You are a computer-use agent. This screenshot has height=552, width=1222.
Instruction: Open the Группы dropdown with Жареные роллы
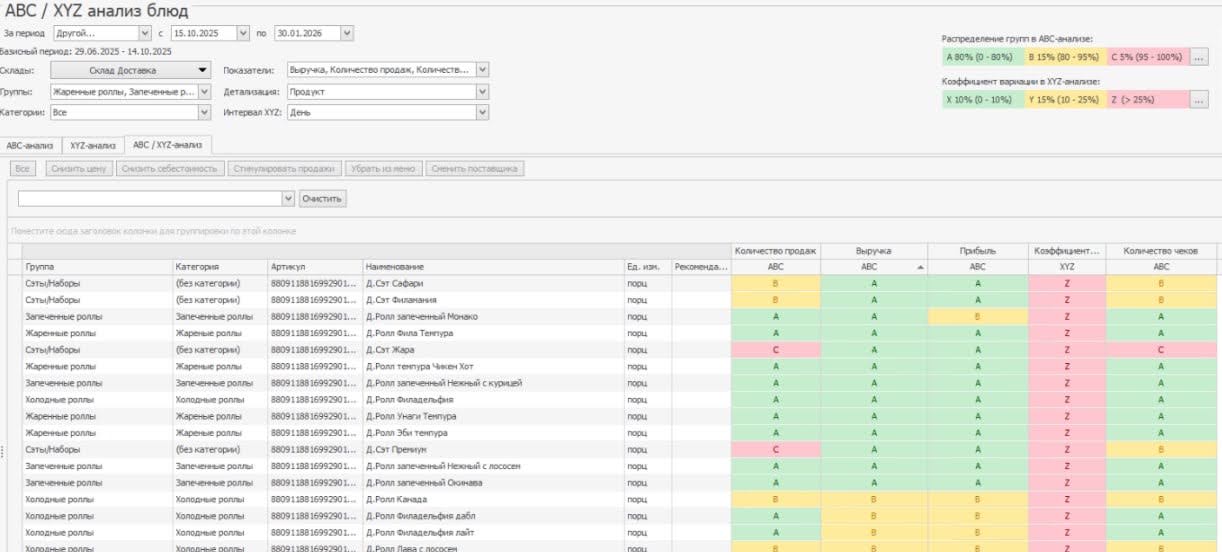pos(204,91)
